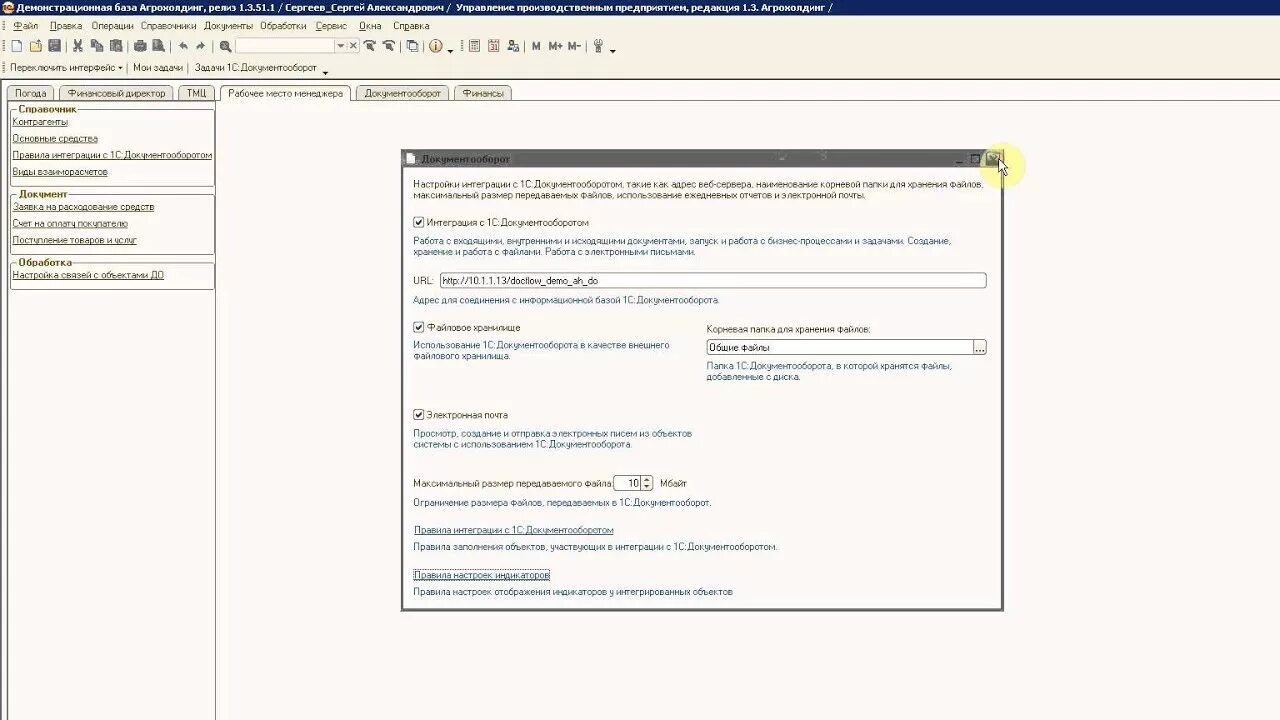
Task: Open Правила настроек индикаторов link
Action: (482, 575)
